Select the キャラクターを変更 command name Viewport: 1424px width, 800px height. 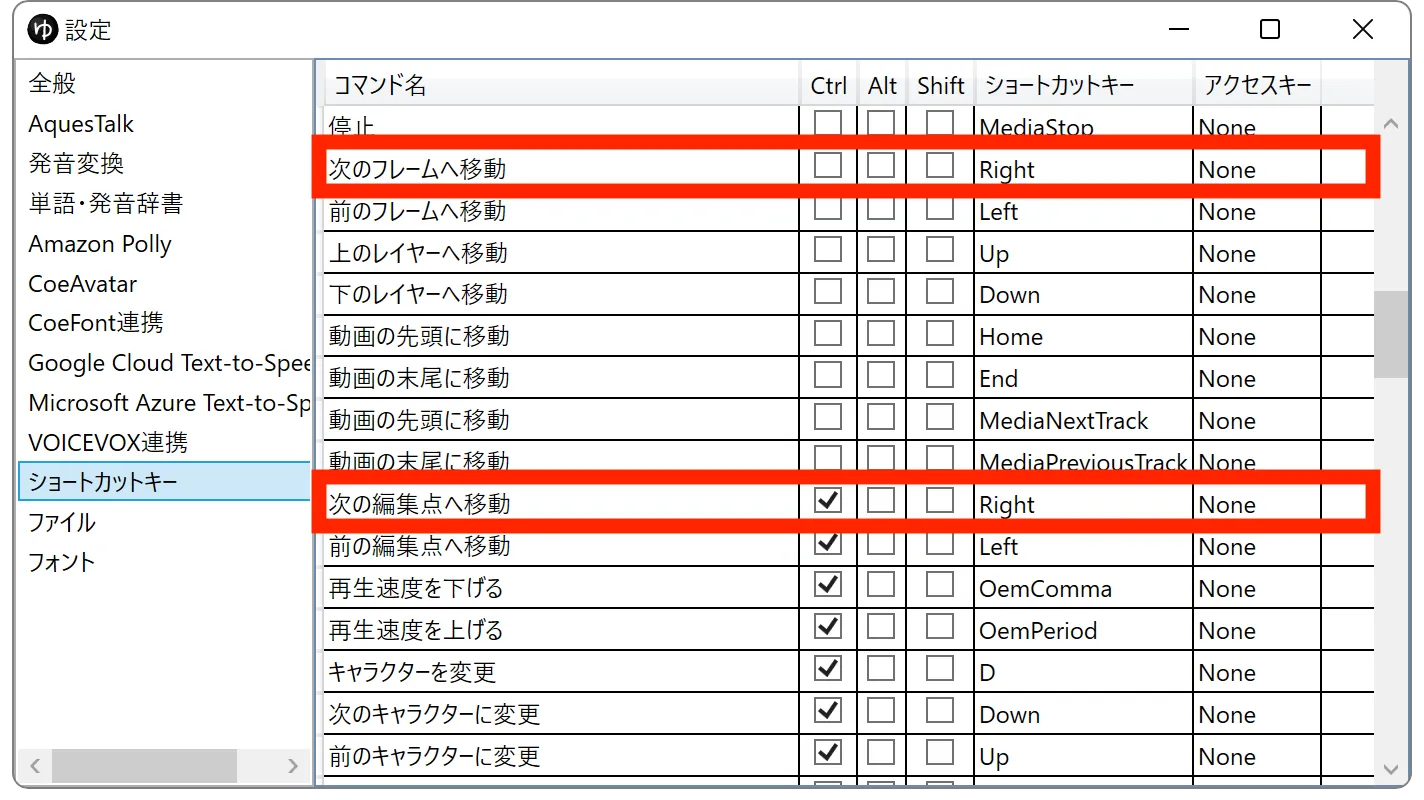tap(413, 673)
